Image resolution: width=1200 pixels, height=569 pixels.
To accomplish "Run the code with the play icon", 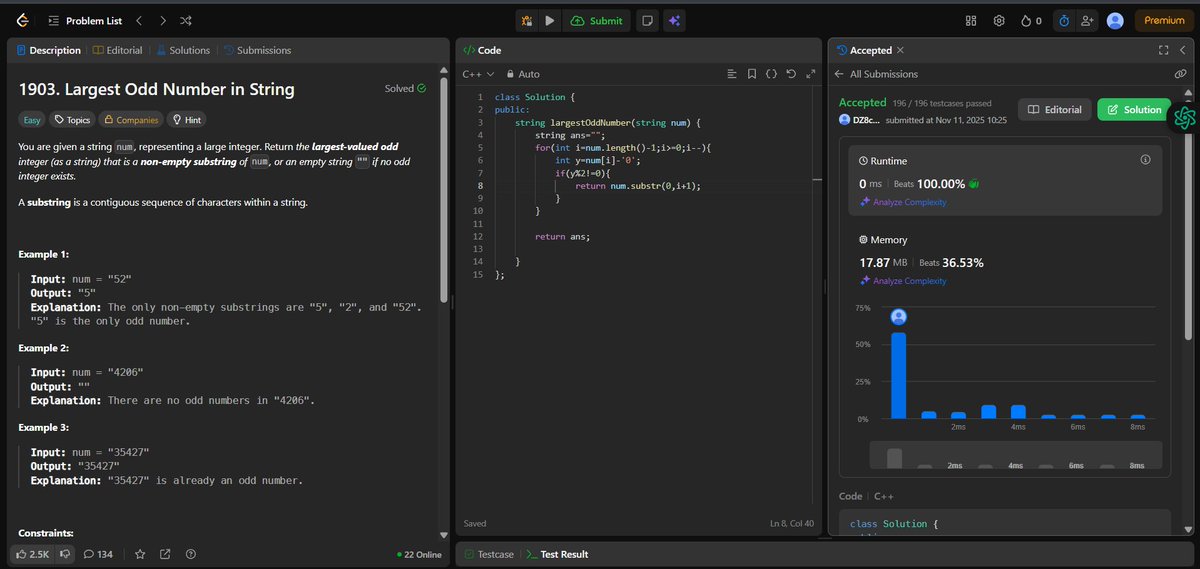I will tap(550, 20).
